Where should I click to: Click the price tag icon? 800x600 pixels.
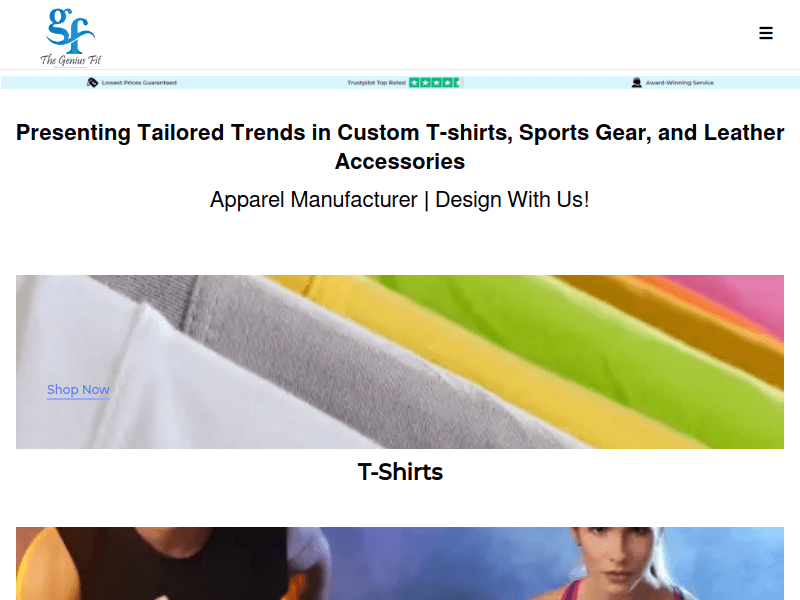click(x=92, y=83)
